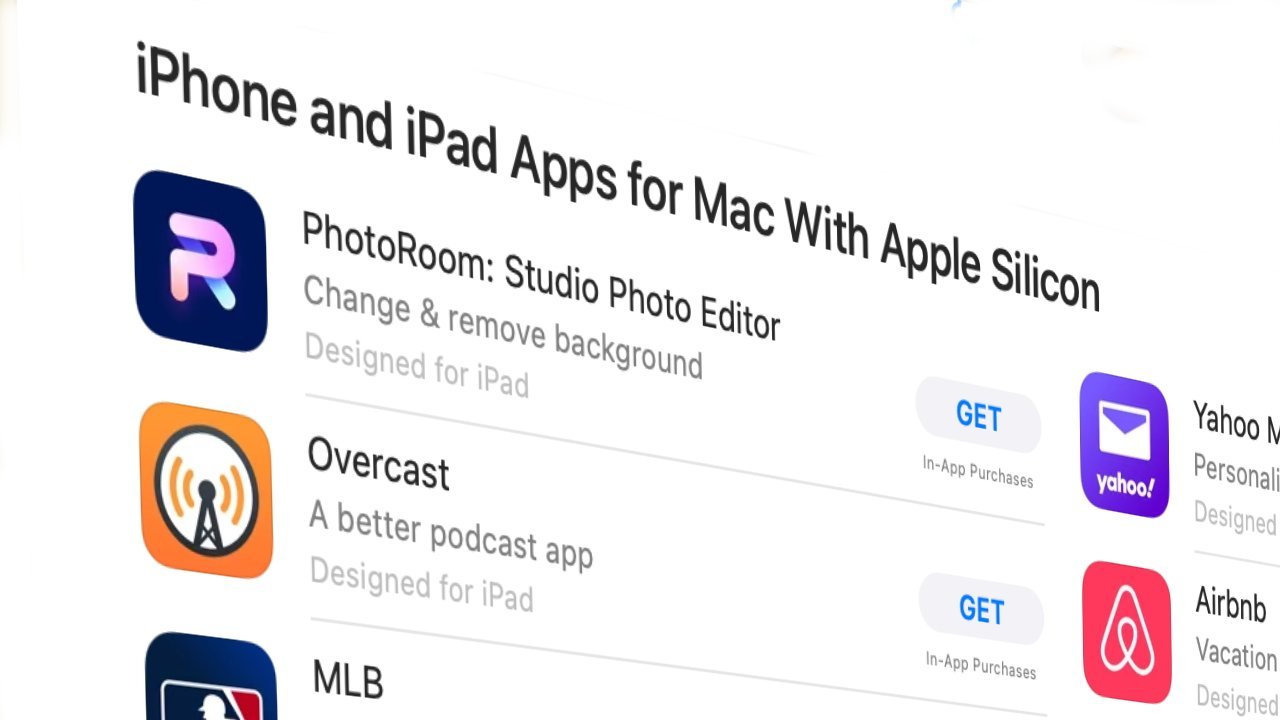Click 'Change & remove background' subtitle
Screen dimensions: 1280x720
502,329
